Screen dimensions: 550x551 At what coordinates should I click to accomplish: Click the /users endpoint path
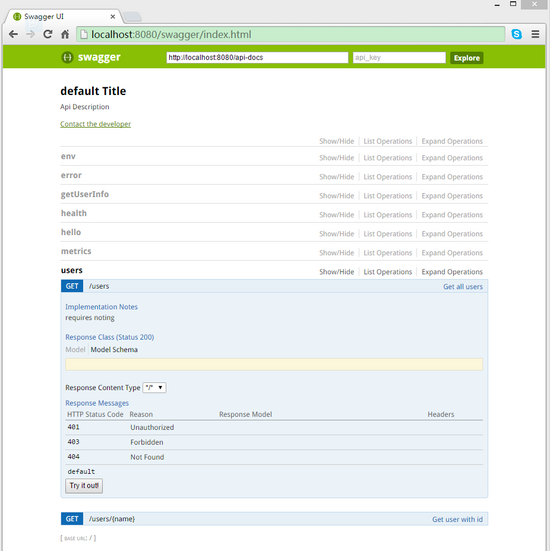pos(99,286)
